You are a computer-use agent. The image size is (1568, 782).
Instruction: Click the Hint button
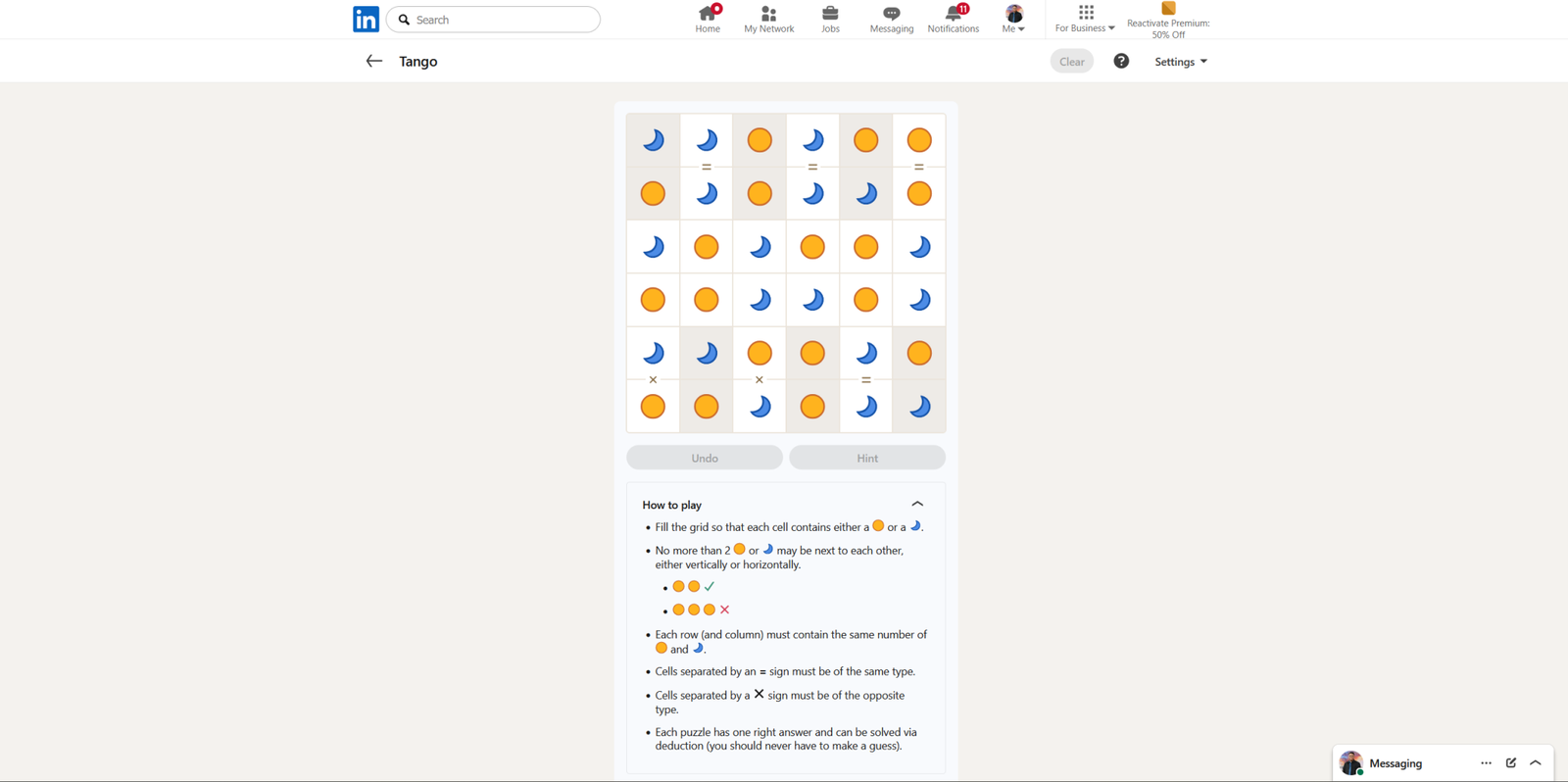point(867,458)
